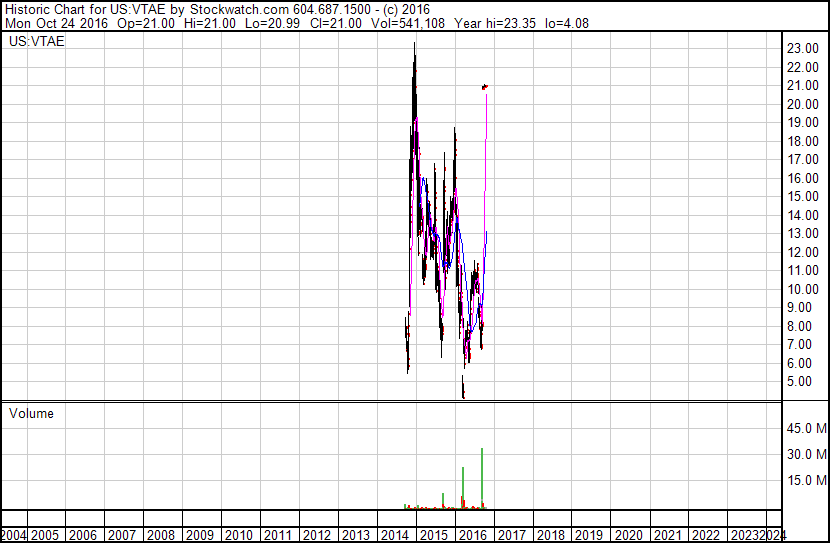Select the 'Op=21.00' opening price value
Image resolution: width=830 pixels, height=543 pixels.
pos(146,23)
